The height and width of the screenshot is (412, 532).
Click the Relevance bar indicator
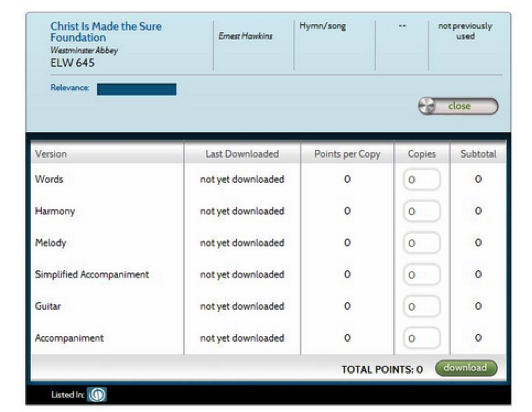(x=136, y=89)
